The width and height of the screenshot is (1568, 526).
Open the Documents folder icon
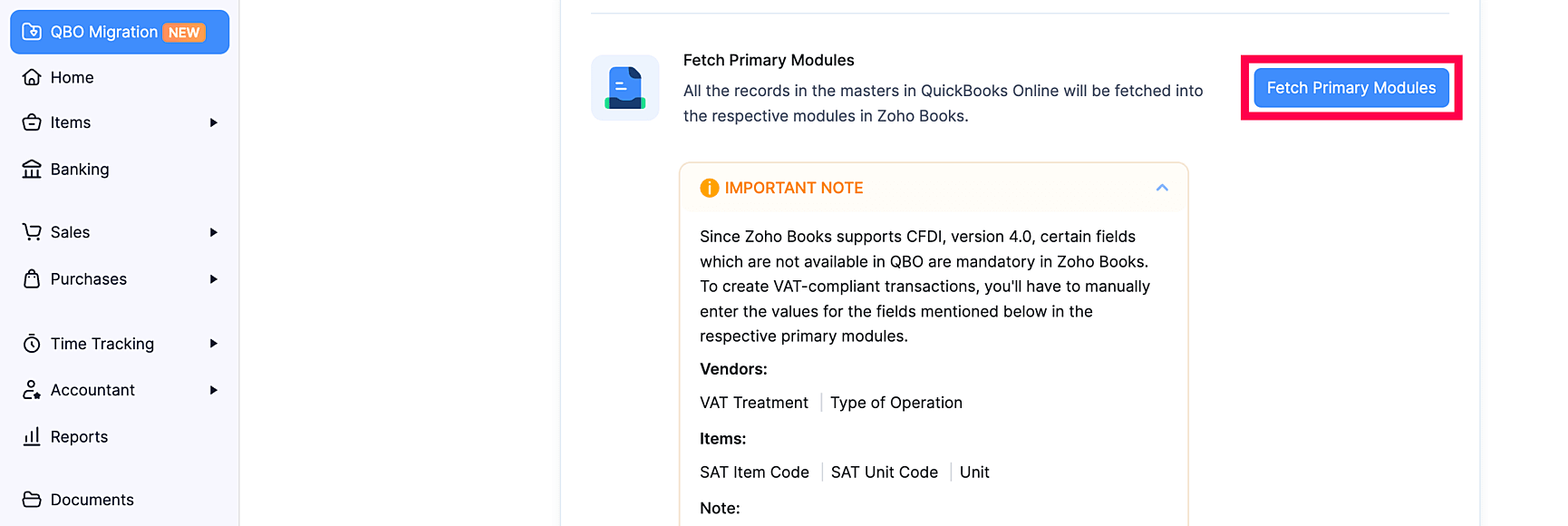click(x=32, y=499)
